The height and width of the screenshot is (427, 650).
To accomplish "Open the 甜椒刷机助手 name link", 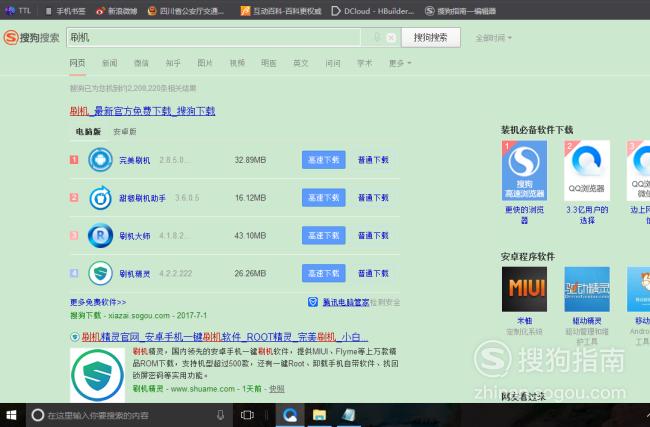I will tap(143, 198).
